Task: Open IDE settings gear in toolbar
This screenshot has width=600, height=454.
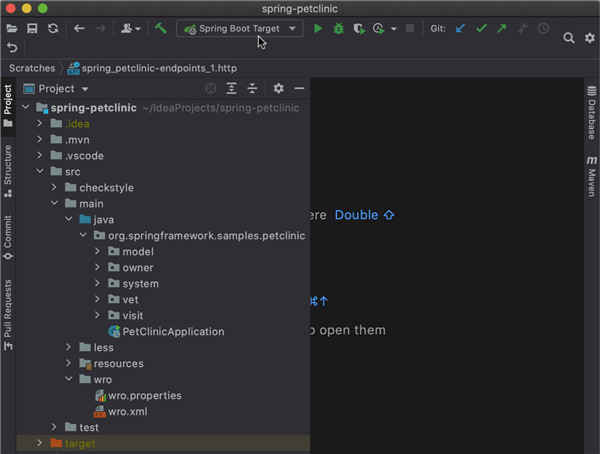Action: [590, 38]
